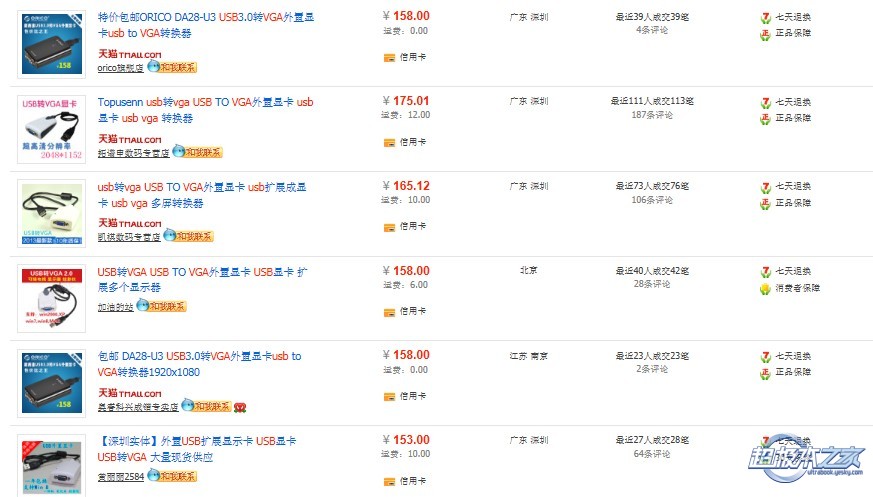Open the 加油的站 seller link
This screenshot has width=873, height=497.
coord(115,307)
